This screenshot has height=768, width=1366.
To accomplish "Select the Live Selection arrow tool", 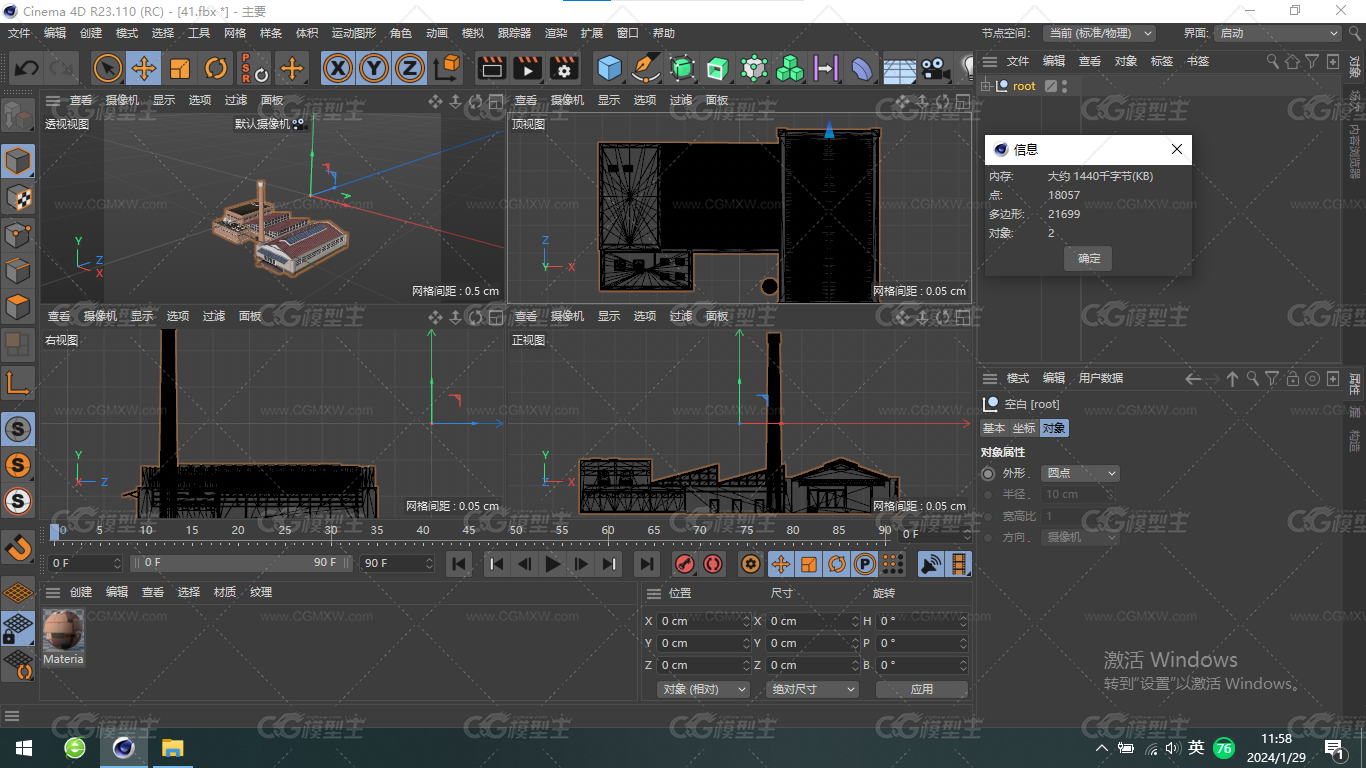I will point(108,68).
